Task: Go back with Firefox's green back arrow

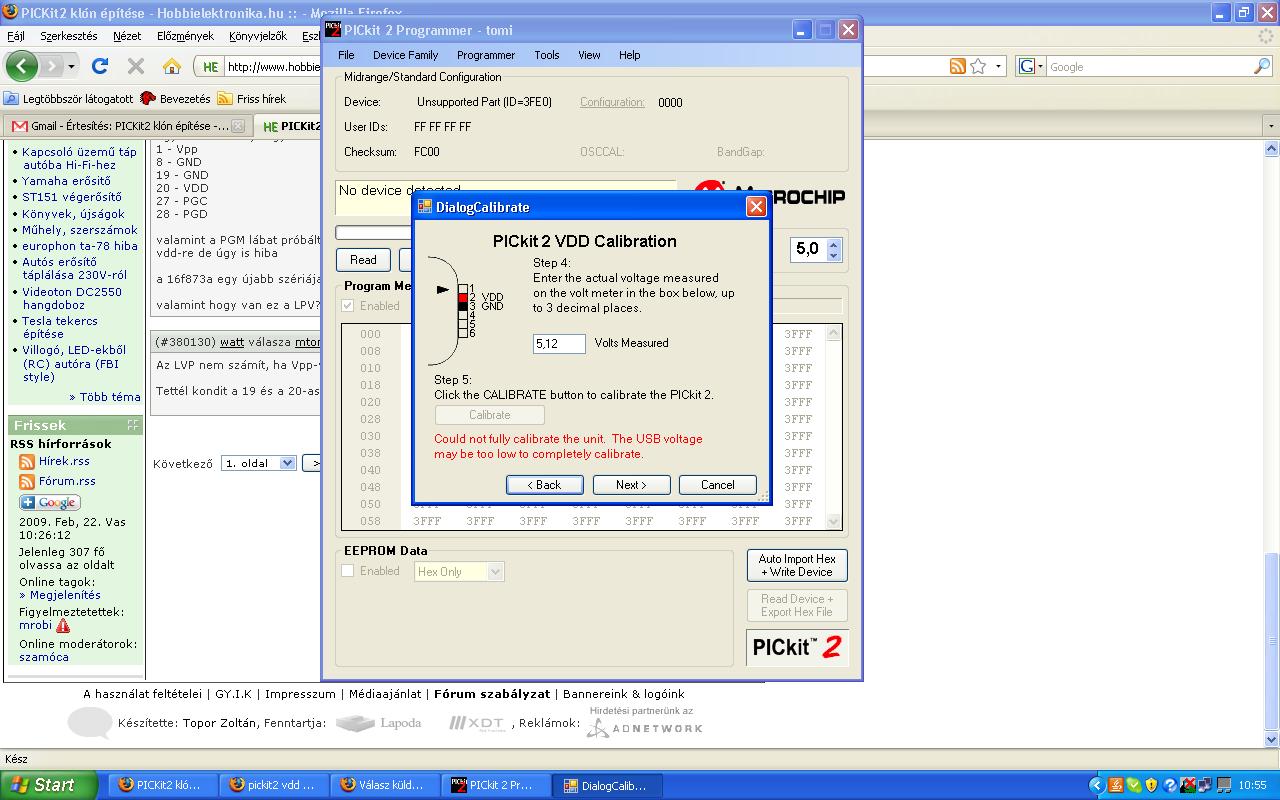Action: click(x=21, y=67)
